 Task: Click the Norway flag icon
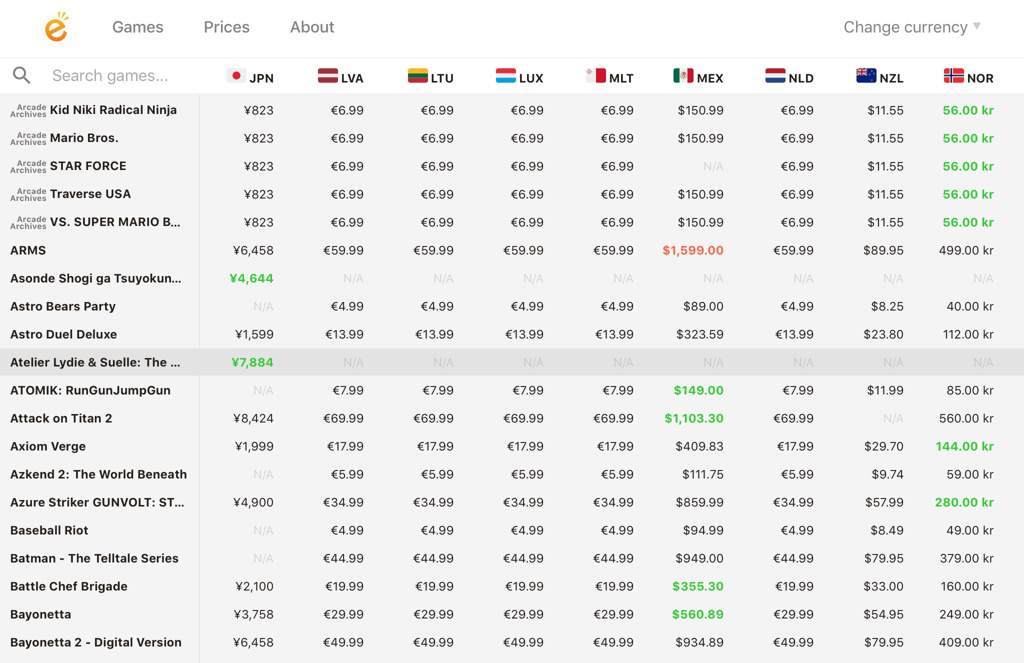tap(953, 75)
